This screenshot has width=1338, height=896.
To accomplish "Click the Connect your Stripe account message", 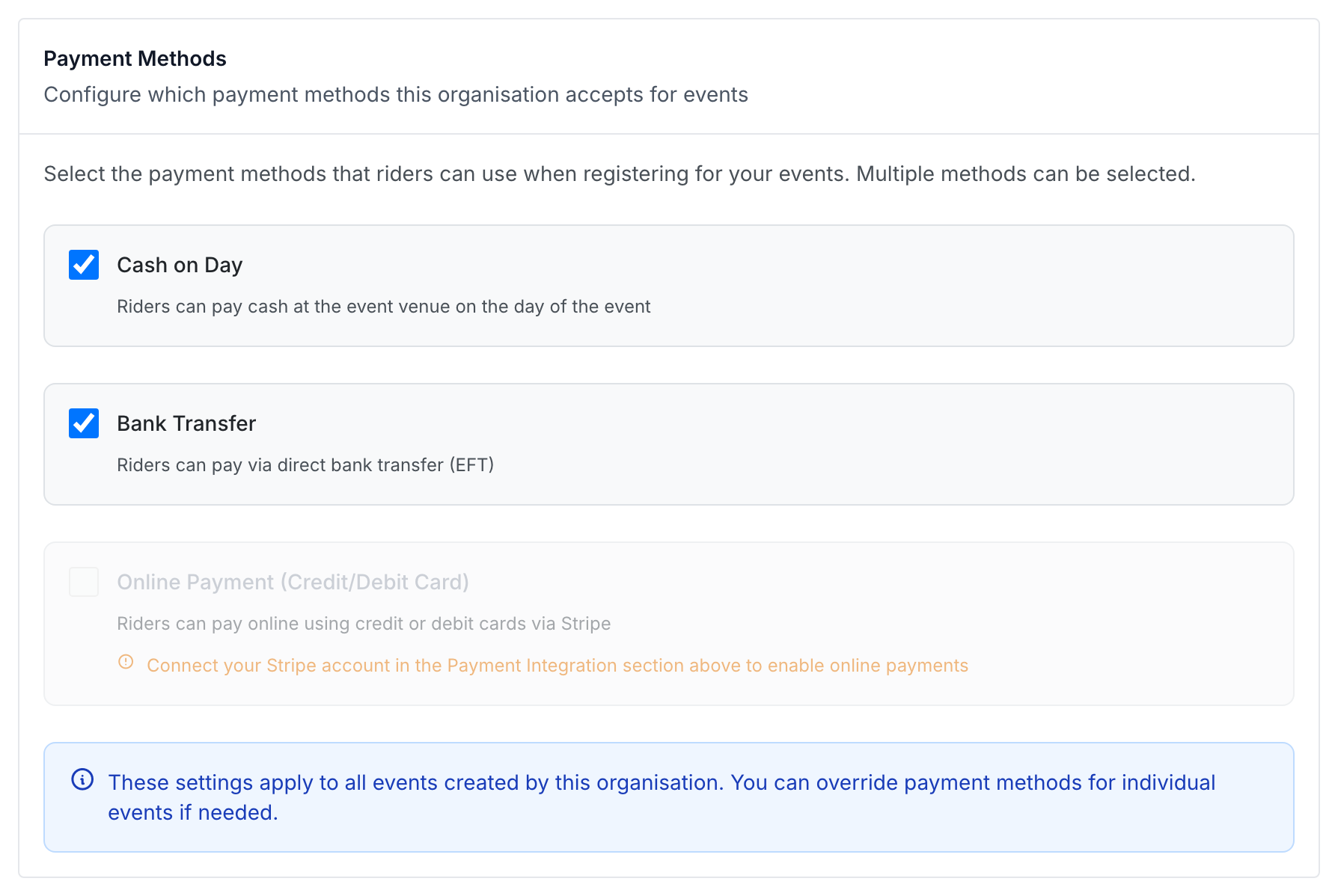I will click(x=557, y=666).
